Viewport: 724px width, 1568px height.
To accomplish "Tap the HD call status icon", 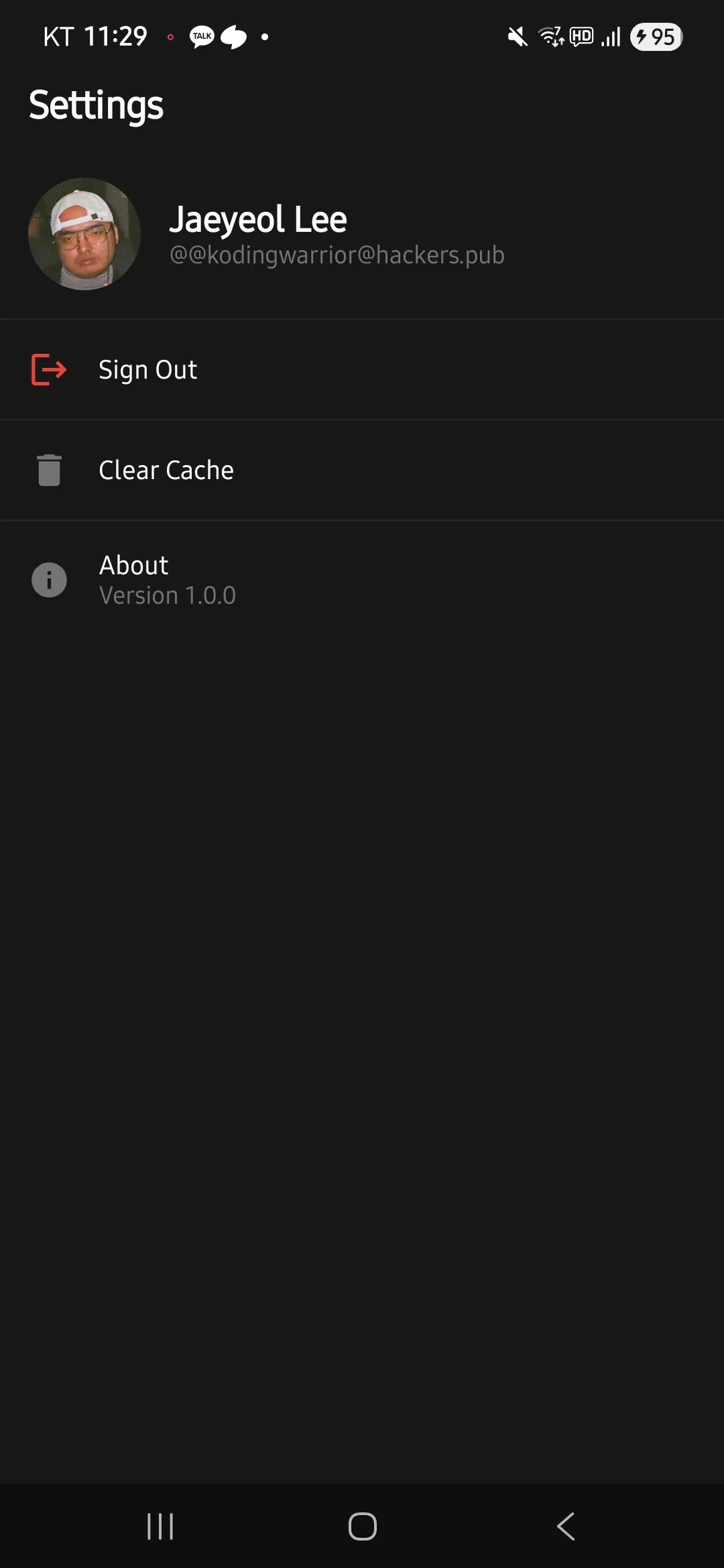I will coord(581,36).
